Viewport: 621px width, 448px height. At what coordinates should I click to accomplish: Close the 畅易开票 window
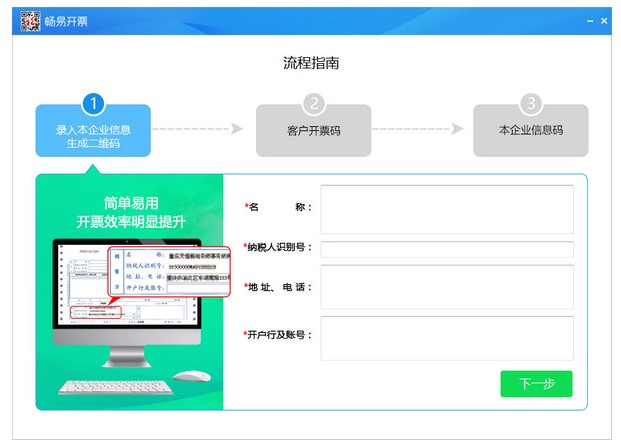pos(604,21)
